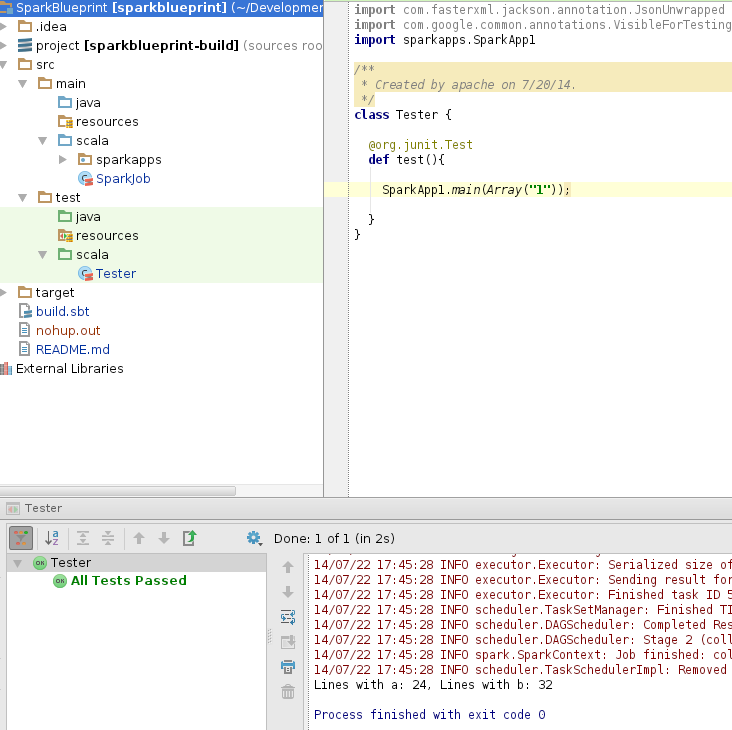The image size is (732, 730).
Task: Open test runner settings gear dropdown
Action: pos(254,538)
